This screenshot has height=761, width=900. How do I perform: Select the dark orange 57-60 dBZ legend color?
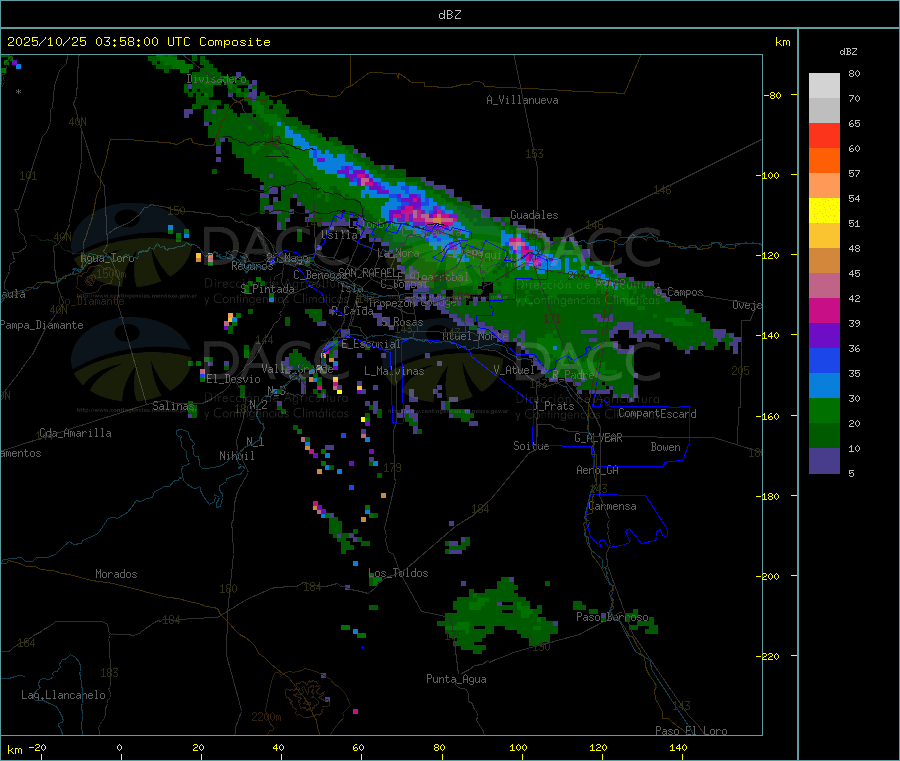[824, 161]
